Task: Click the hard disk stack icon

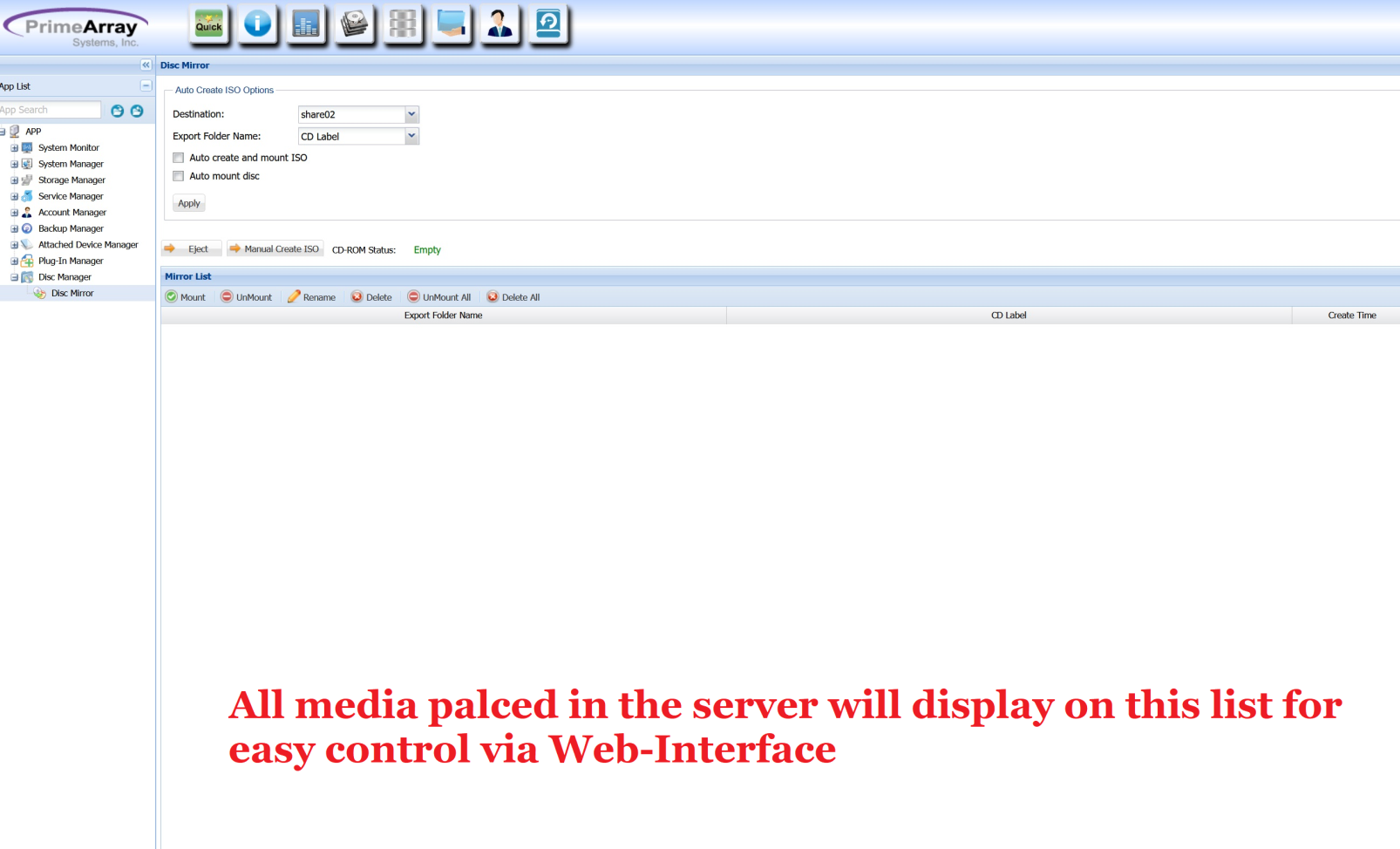Action: [x=354, y=24]
